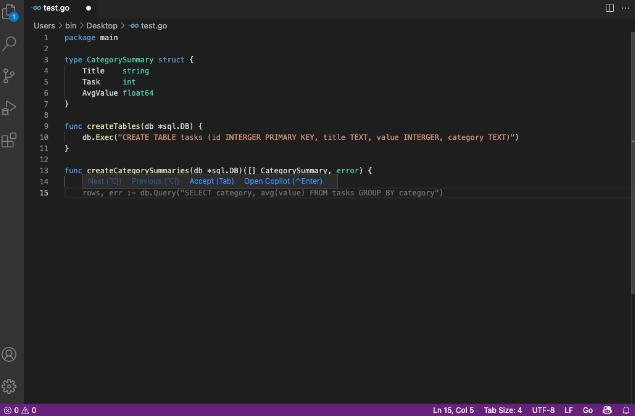
Task: Click the Accounts icon
Action: click(10, 354)
